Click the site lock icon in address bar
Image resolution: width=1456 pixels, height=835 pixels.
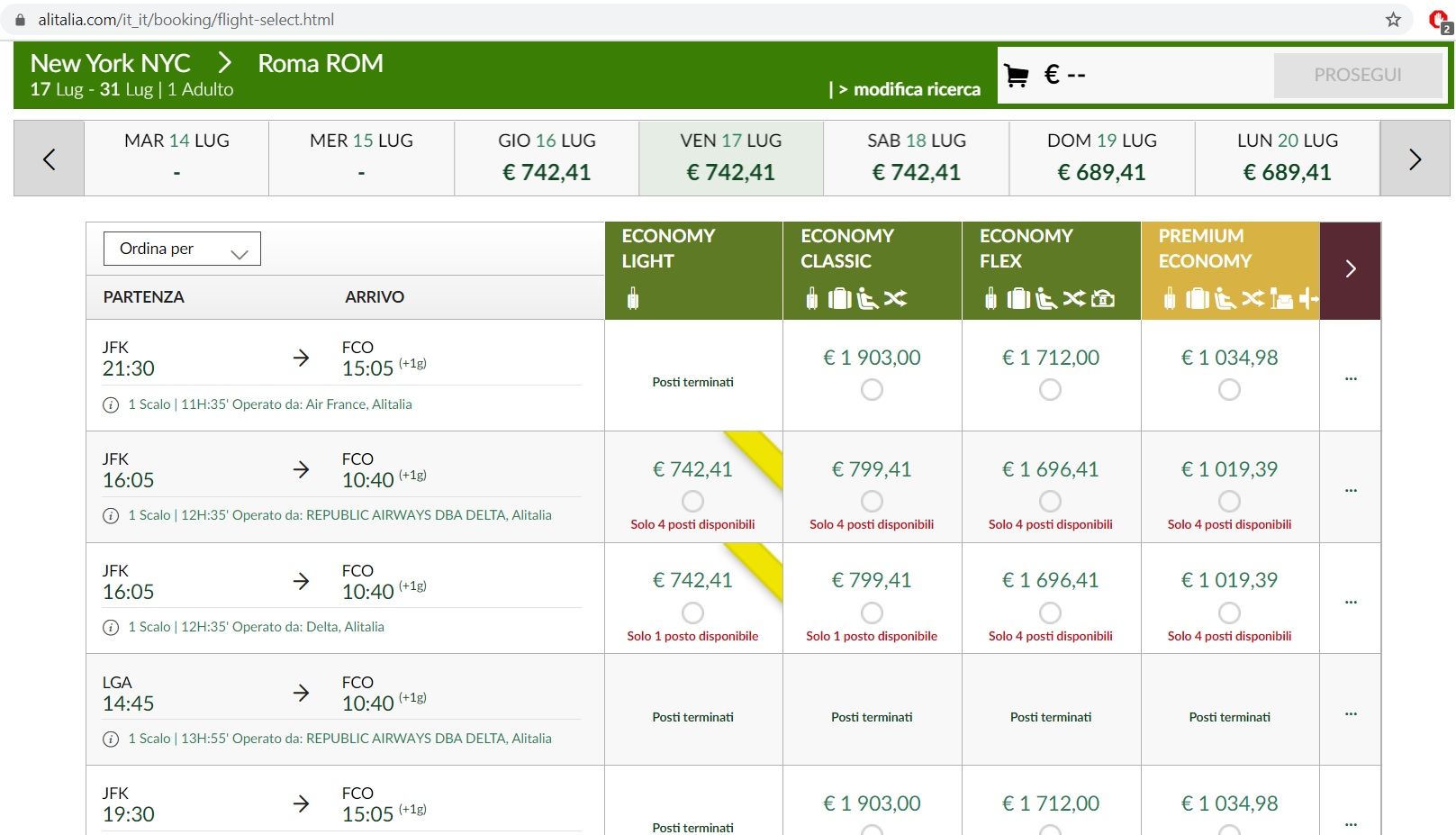tap(21, 20)
